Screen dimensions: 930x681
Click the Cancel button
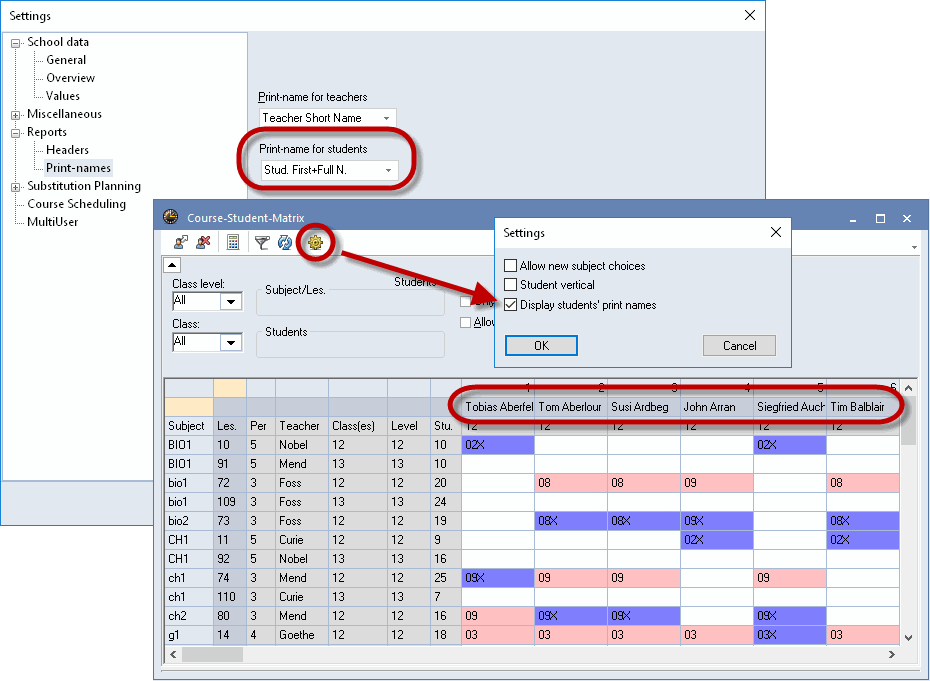coord(739,346)
